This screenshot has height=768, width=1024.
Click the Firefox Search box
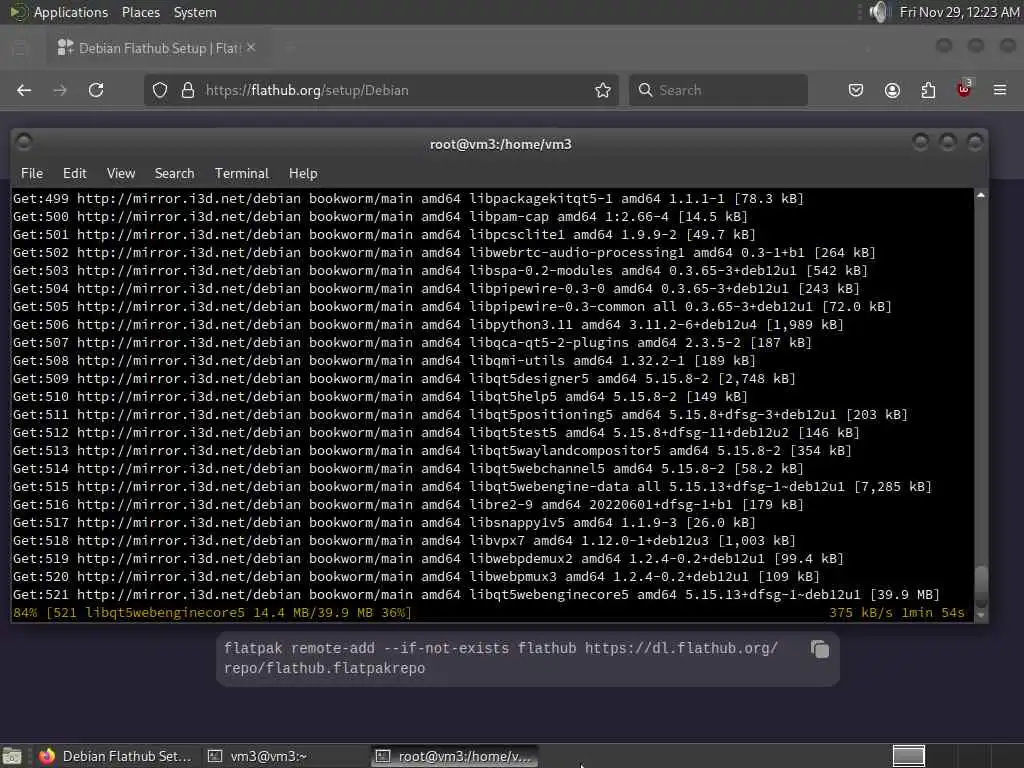pyautogui.click(x=718, y=90)
